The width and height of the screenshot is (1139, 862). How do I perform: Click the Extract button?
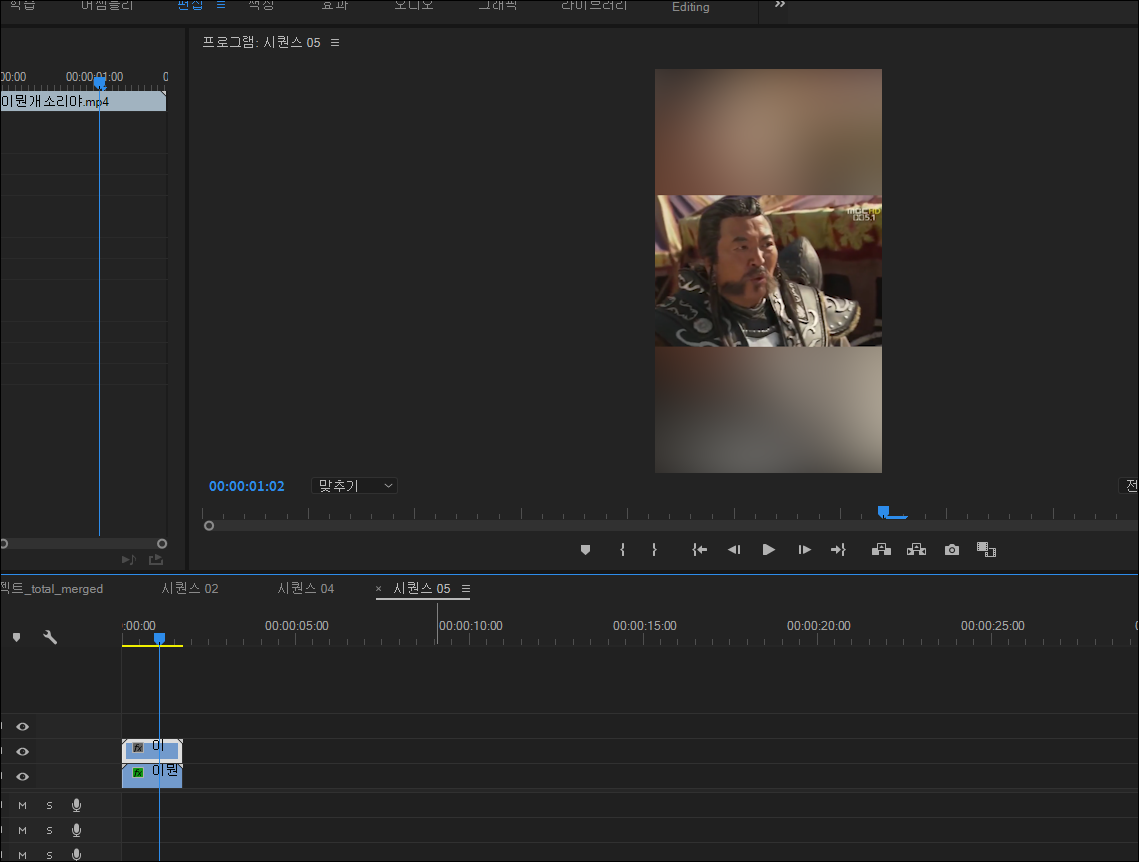tap(916, 550)
